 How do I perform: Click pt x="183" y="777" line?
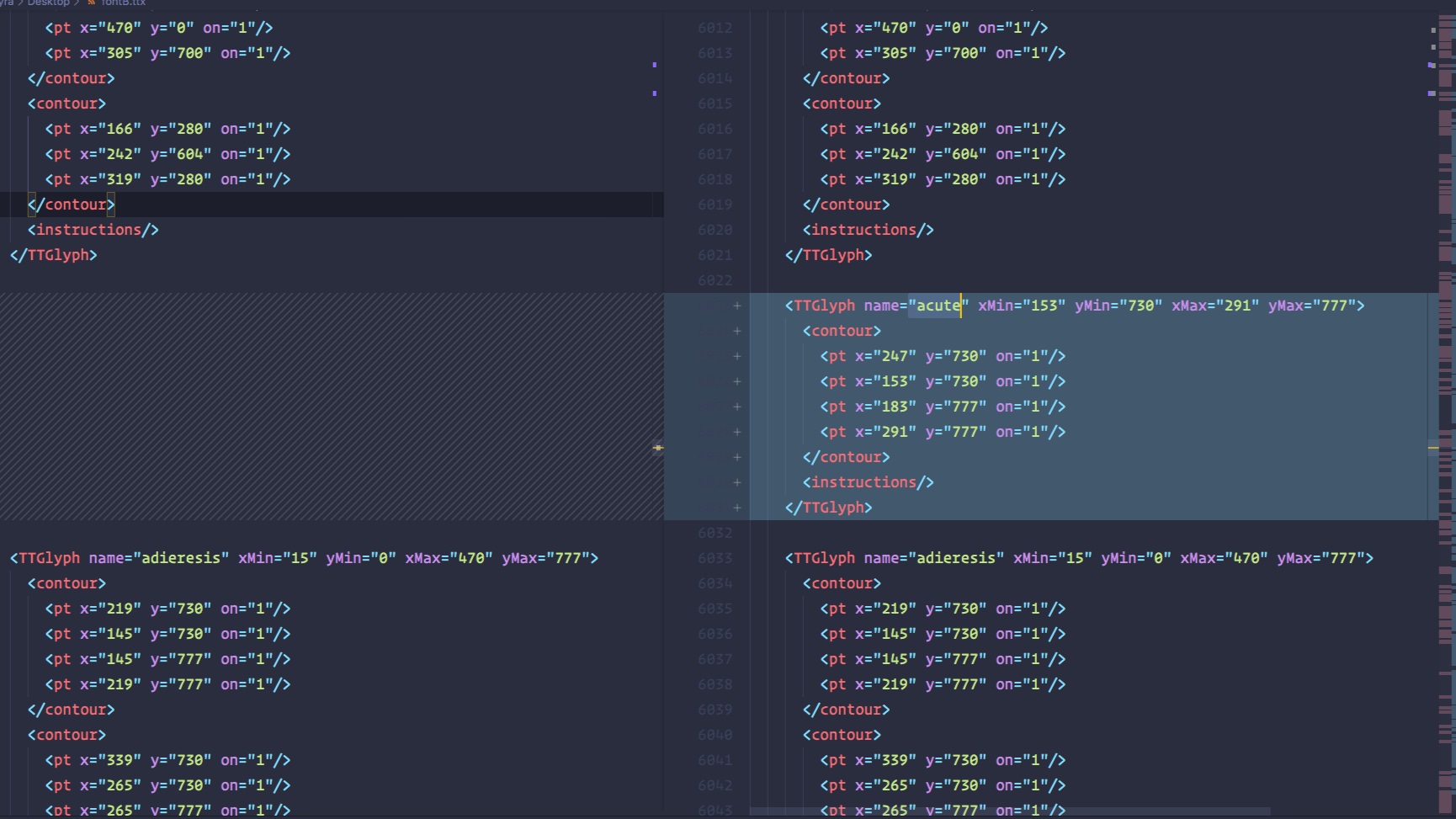(943, 407)
